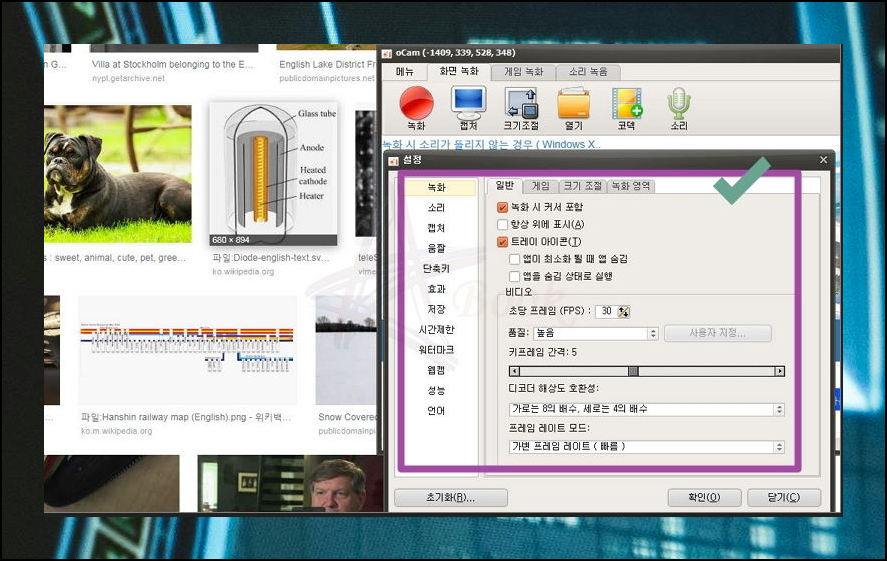Screen dimensions: 887x561
Task: Open the 품질 quality dropdown
Action: pyautogui.click(x=596, y=333)
